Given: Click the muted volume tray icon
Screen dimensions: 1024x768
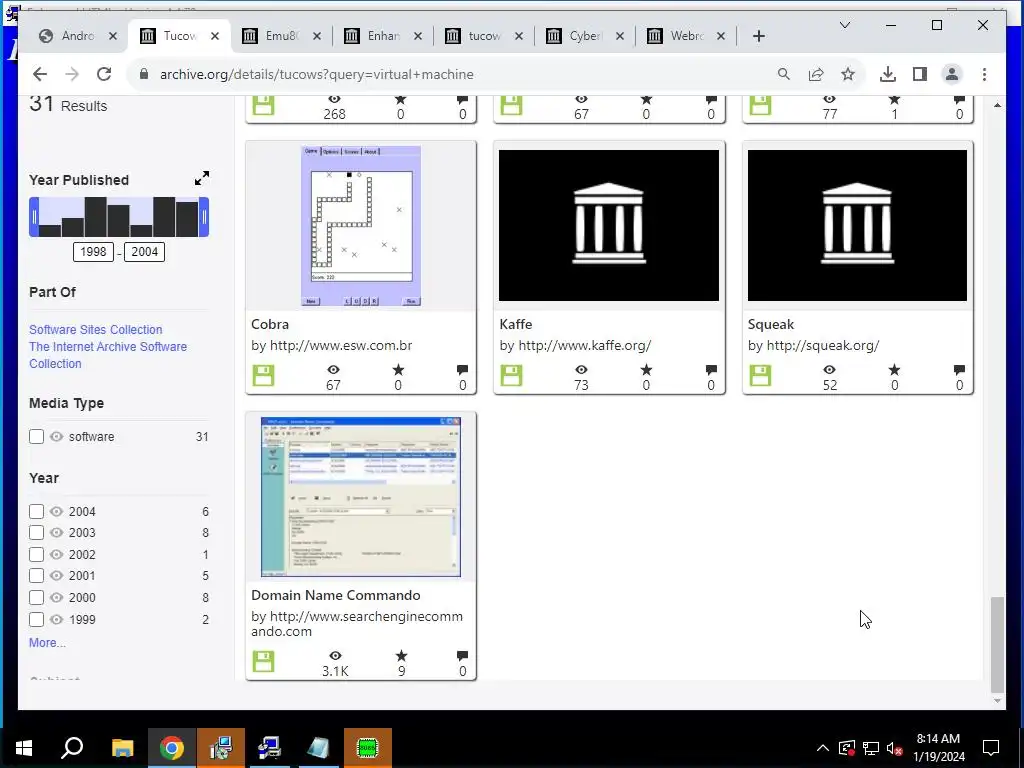Looking at the screenshot, I should click(895, 748).
